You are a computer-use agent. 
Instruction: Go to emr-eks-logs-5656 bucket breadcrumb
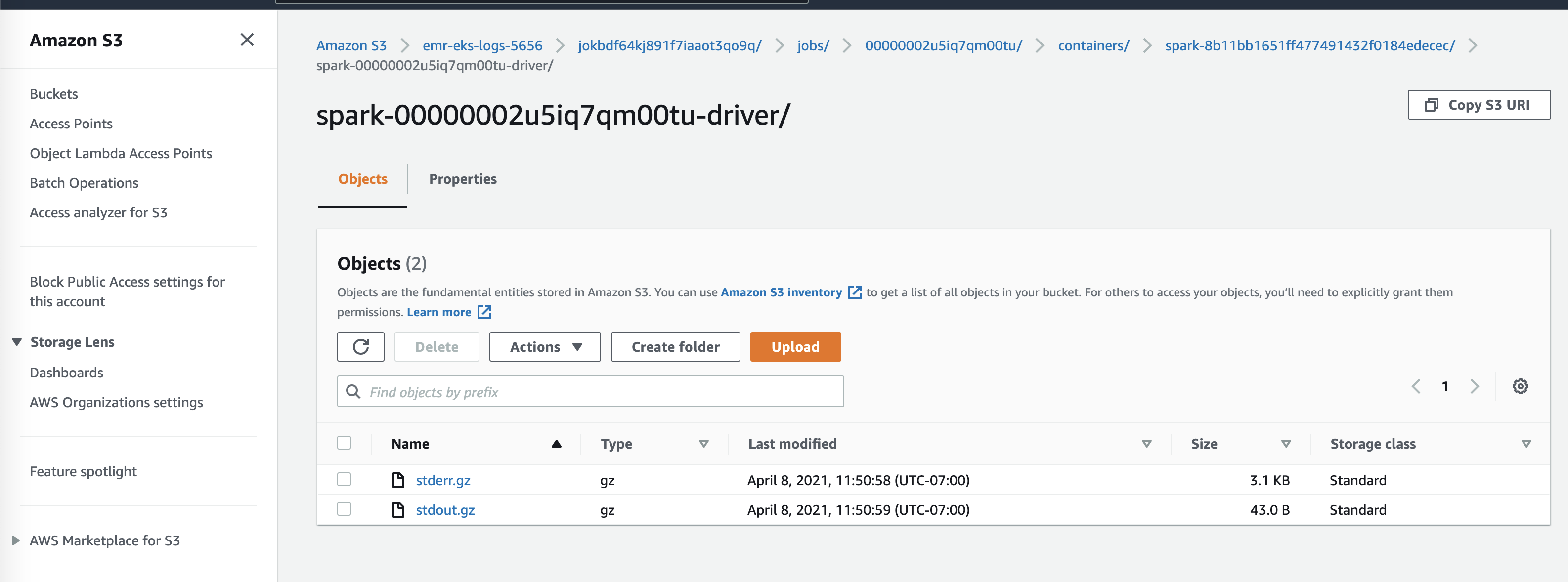click(482, 45)
